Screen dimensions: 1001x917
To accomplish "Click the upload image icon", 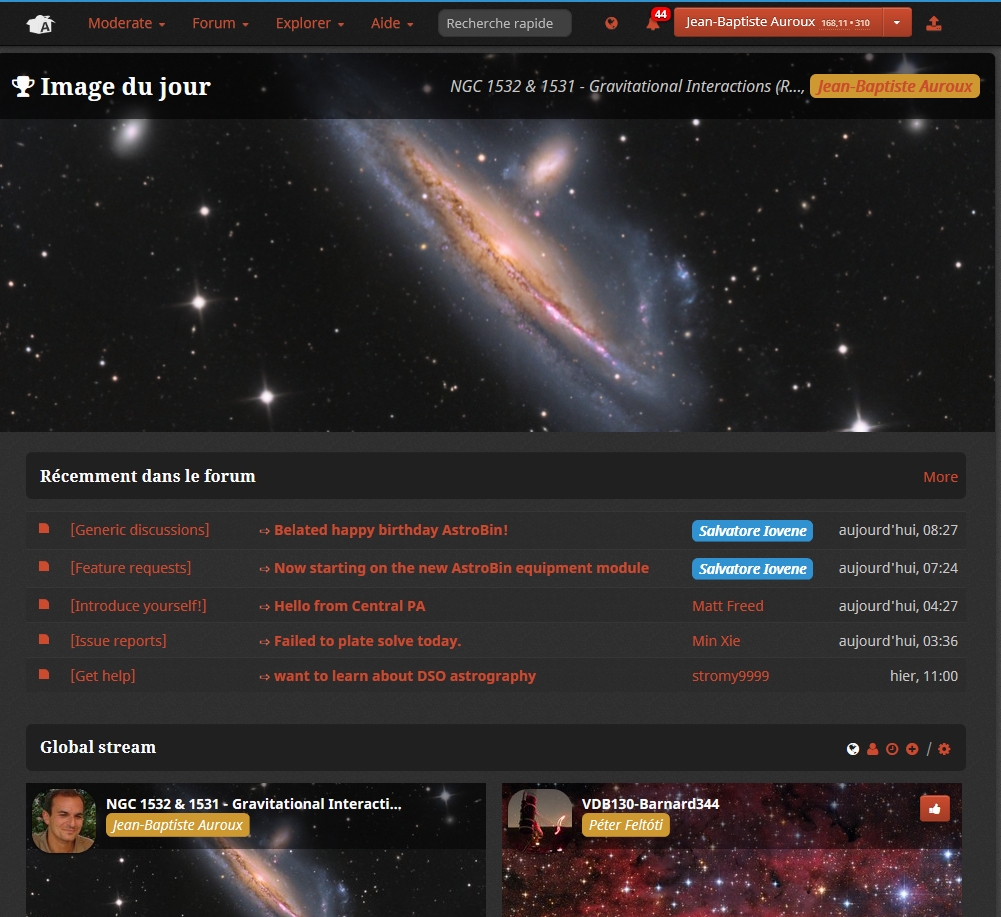I will click(933, 24).
